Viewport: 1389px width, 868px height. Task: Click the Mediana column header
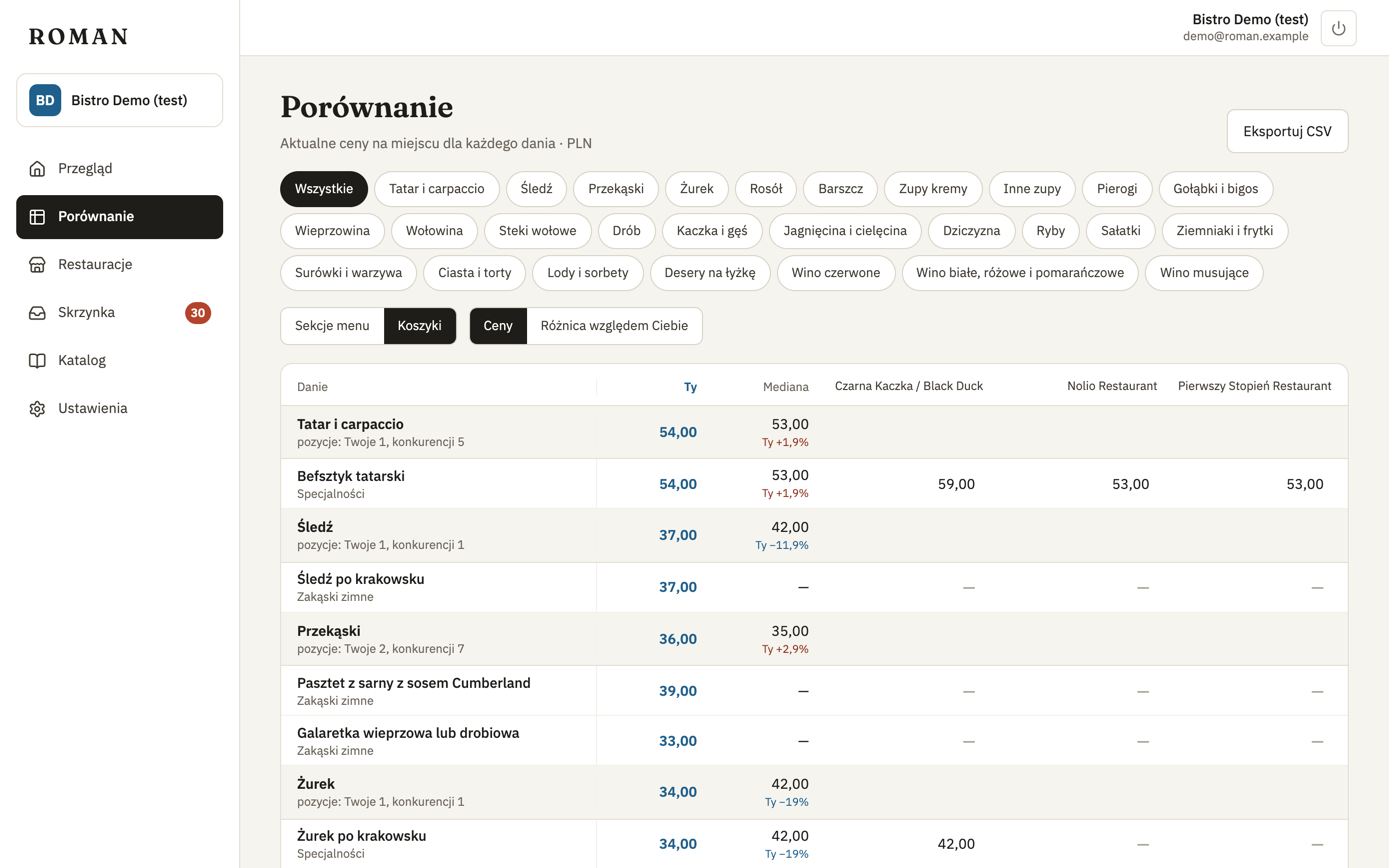pos(786,386)
